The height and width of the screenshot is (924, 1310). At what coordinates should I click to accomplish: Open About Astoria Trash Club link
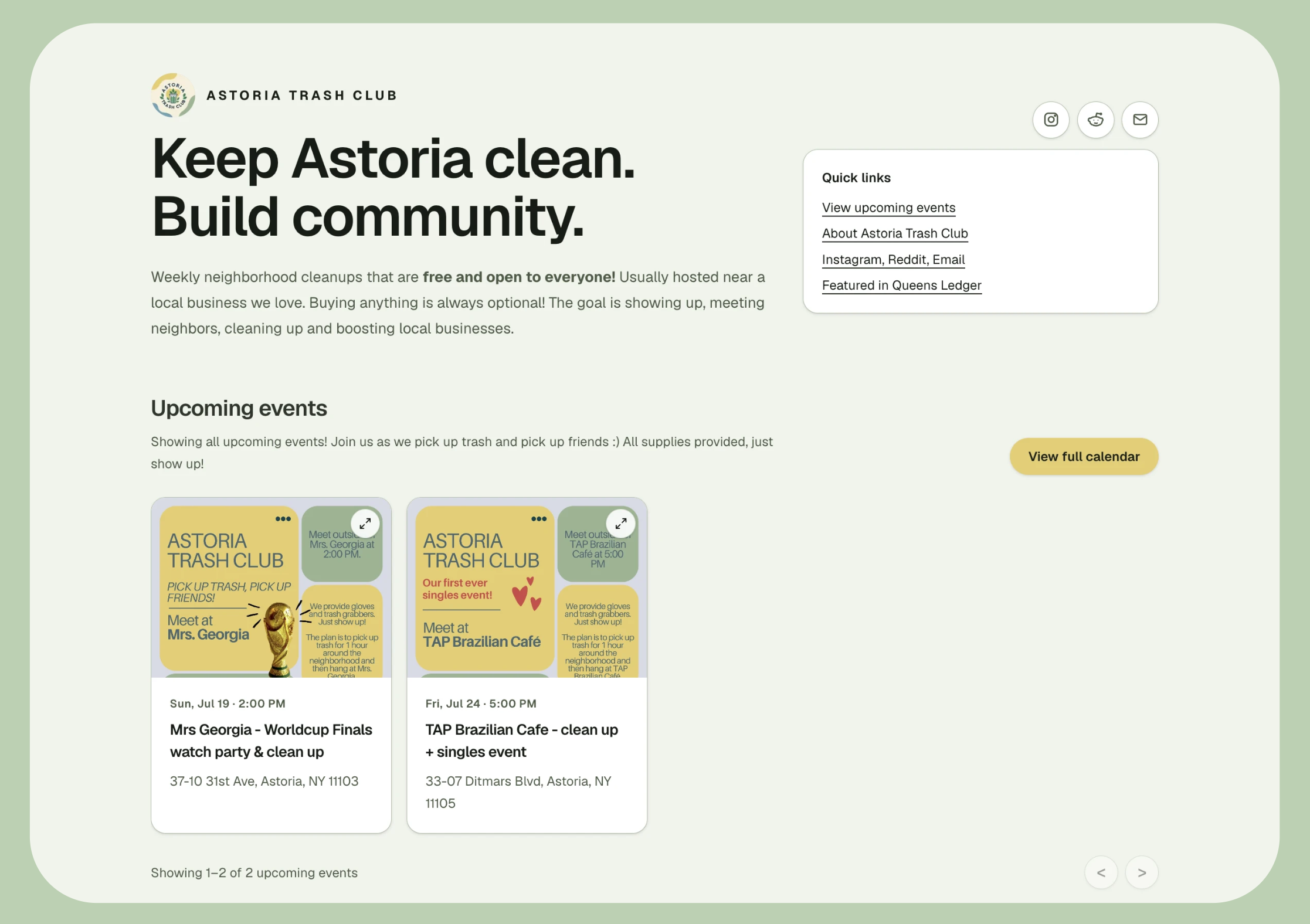895,233
